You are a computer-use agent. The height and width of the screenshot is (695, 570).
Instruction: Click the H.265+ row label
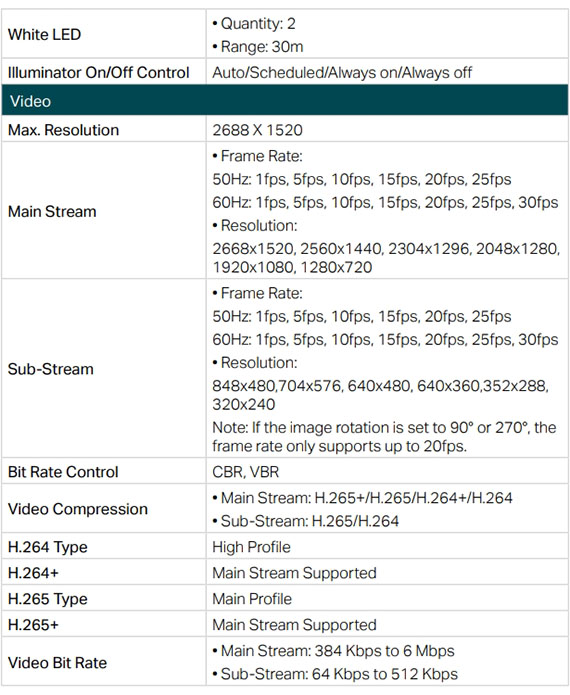click(x=33, y=625)
